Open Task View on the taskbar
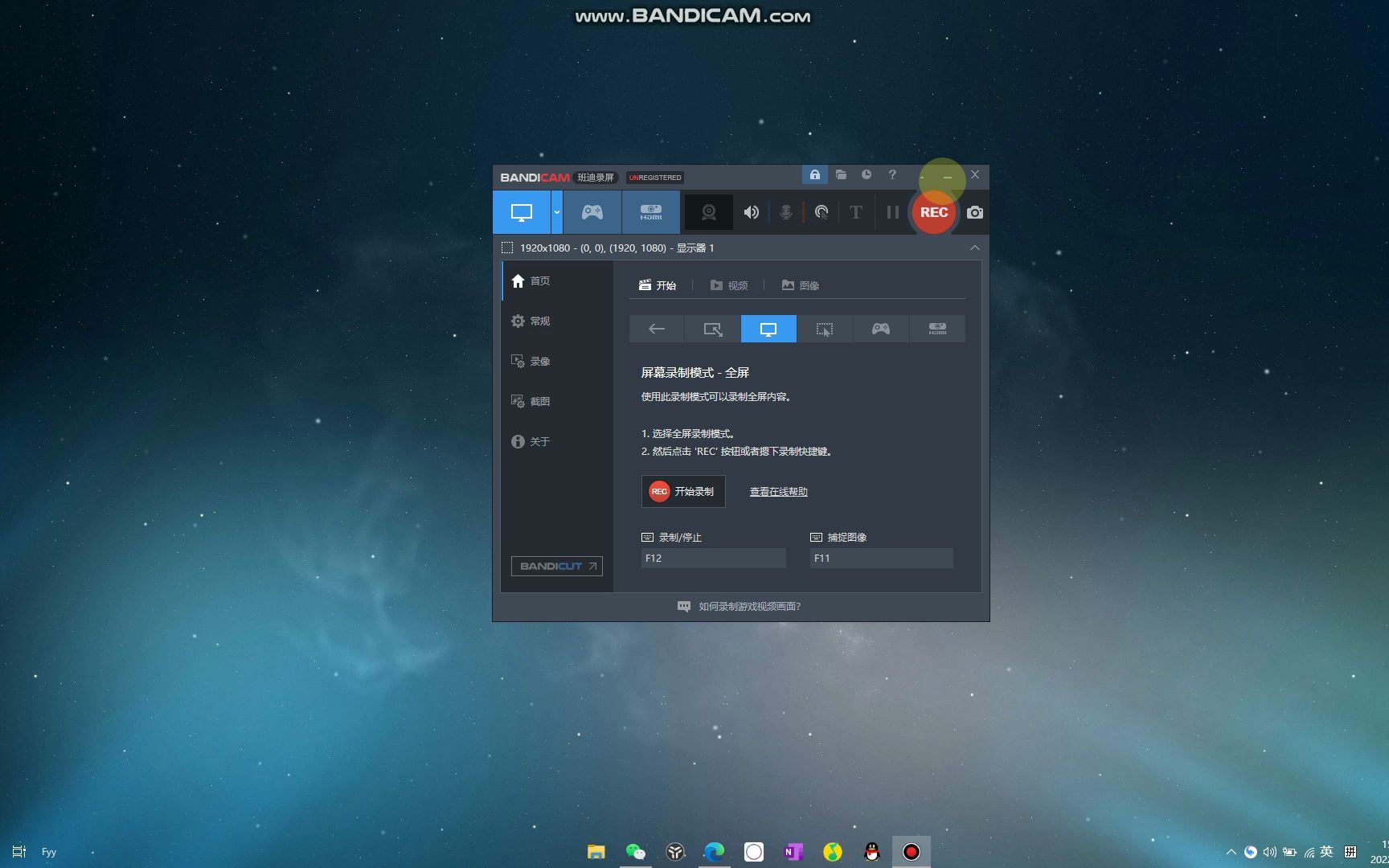Image resolution: width=1389 pixels, height=868 pixels. coord(18,852)
